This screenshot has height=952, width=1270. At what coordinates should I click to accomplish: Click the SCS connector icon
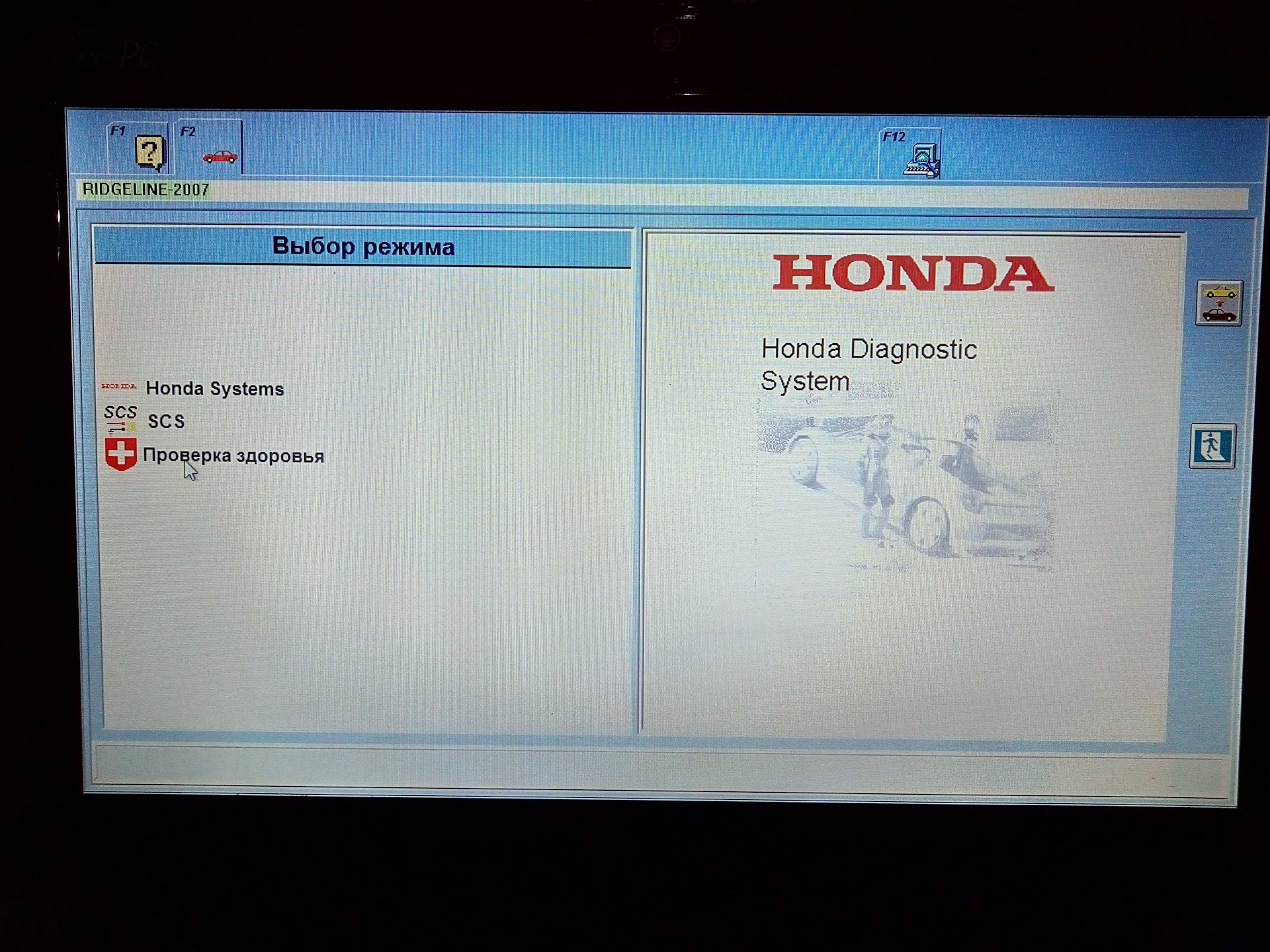tap(120, 419)
